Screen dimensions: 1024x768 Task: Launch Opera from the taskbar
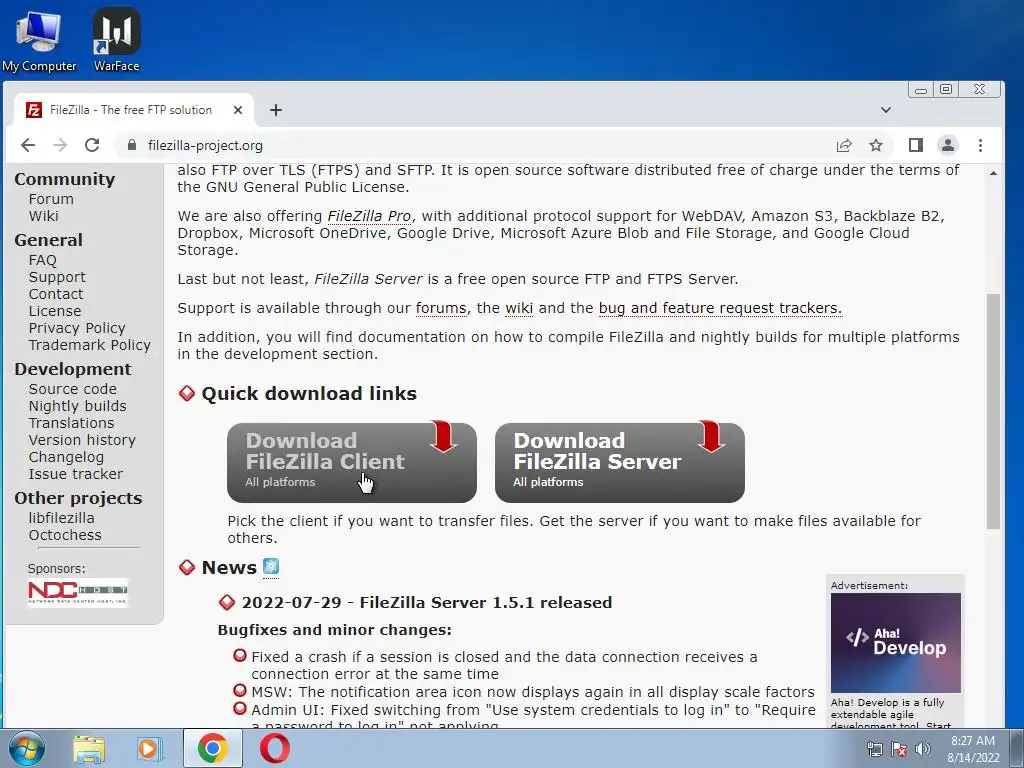275,748
